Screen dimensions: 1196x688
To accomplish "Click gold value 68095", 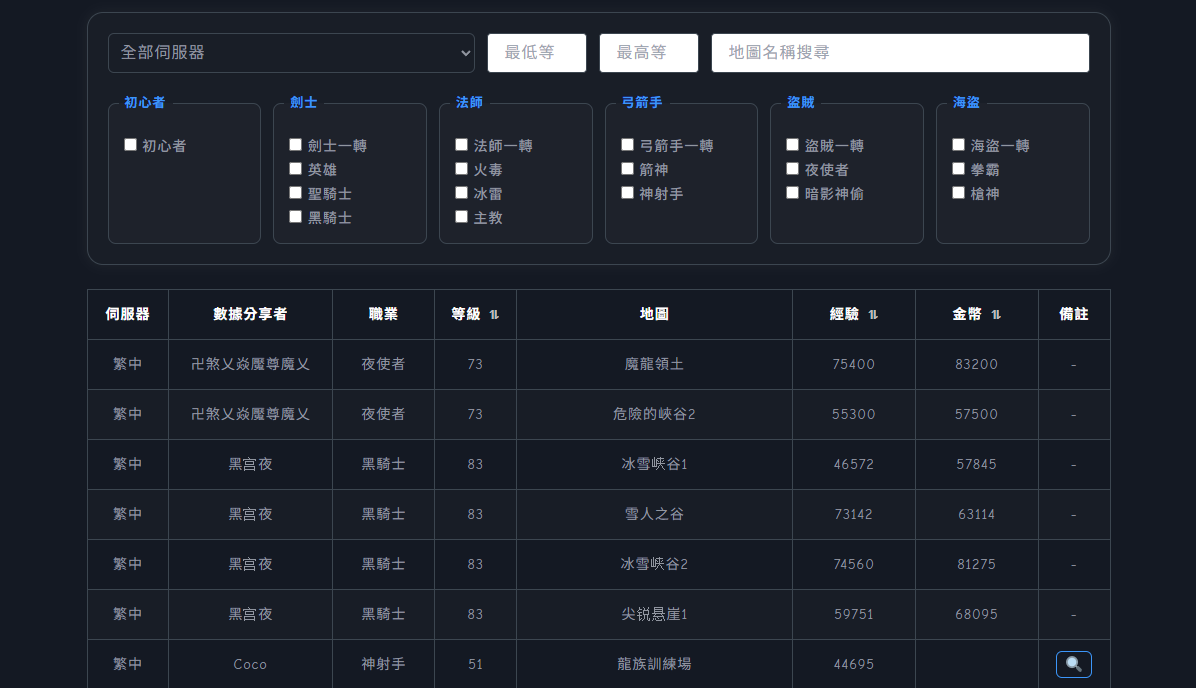I will coord(976,614).
